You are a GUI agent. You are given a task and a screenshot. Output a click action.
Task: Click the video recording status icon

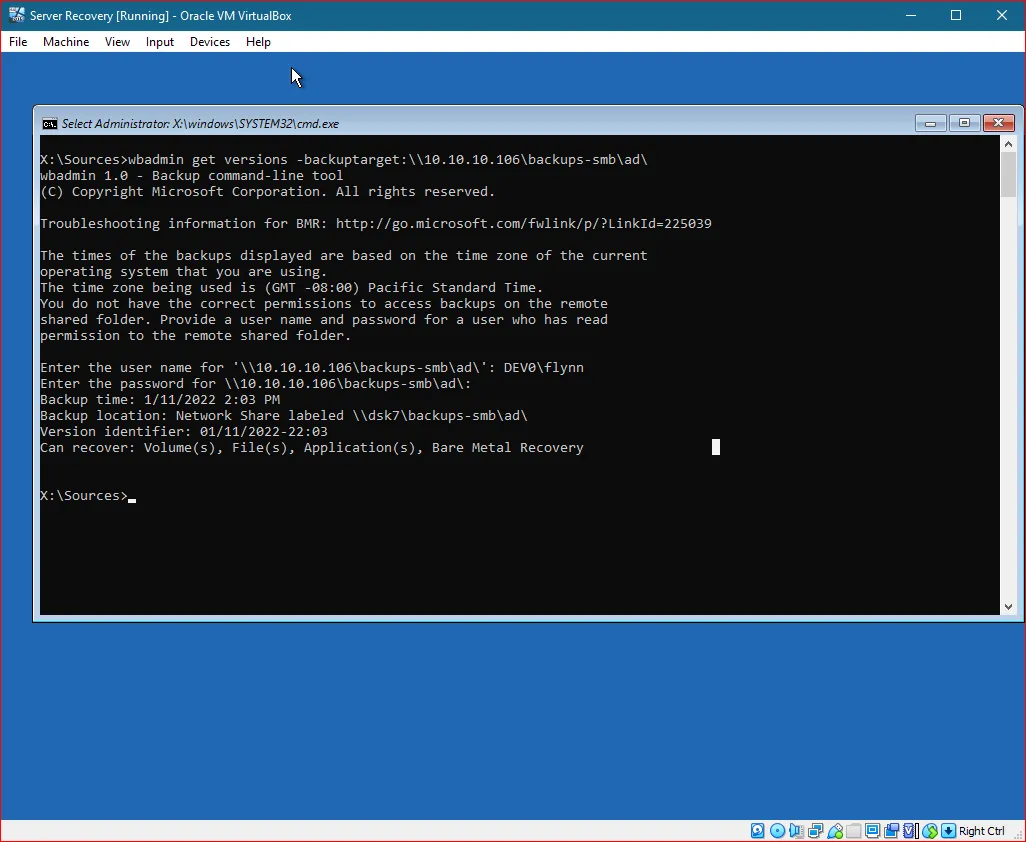[891, 830]
